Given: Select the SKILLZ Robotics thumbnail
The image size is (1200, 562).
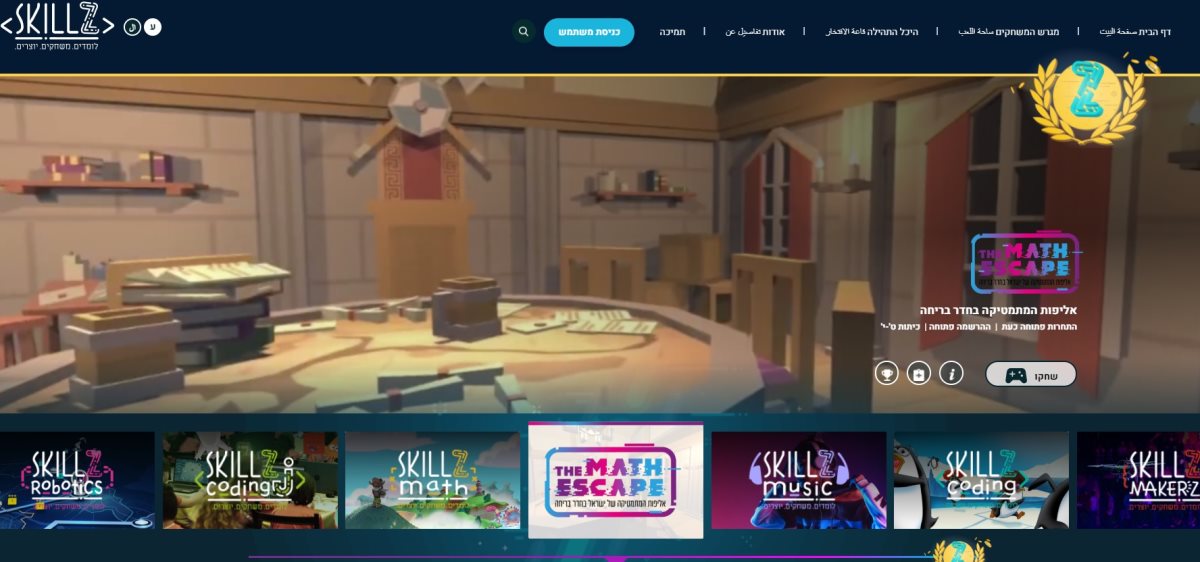Looking at the screenshot, I should 77,480.
